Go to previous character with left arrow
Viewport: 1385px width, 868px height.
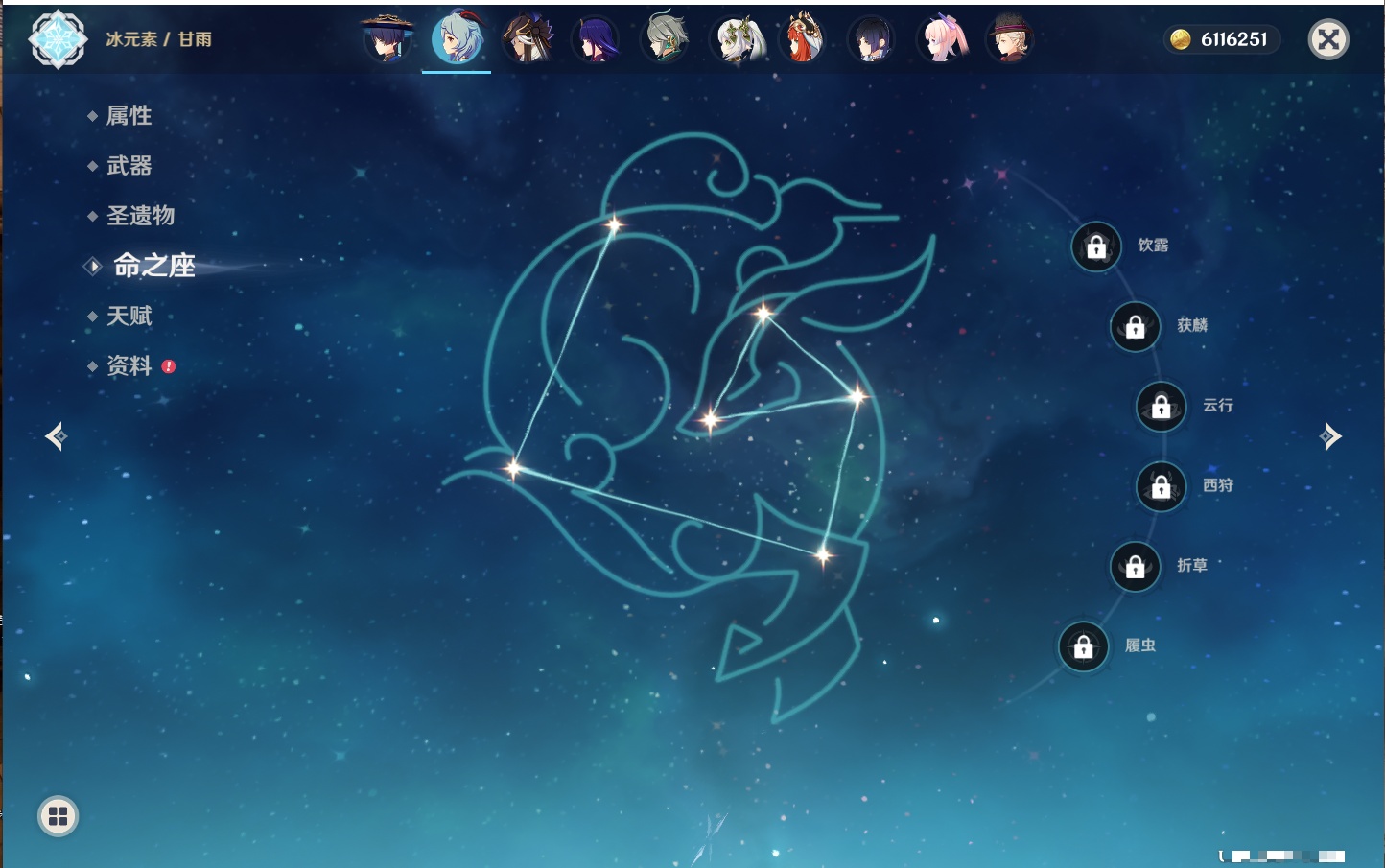pyautogui.click(x=56, y=436)
